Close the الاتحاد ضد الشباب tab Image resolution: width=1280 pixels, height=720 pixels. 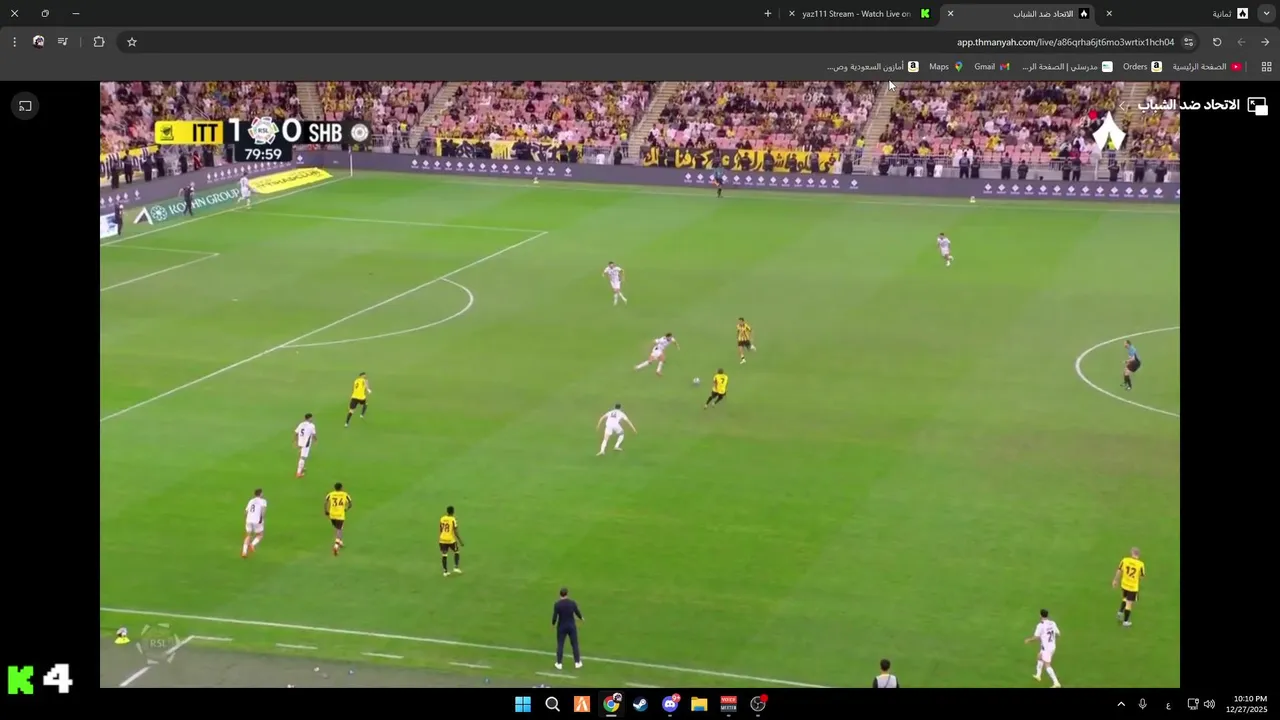click(x=950, y=14)
